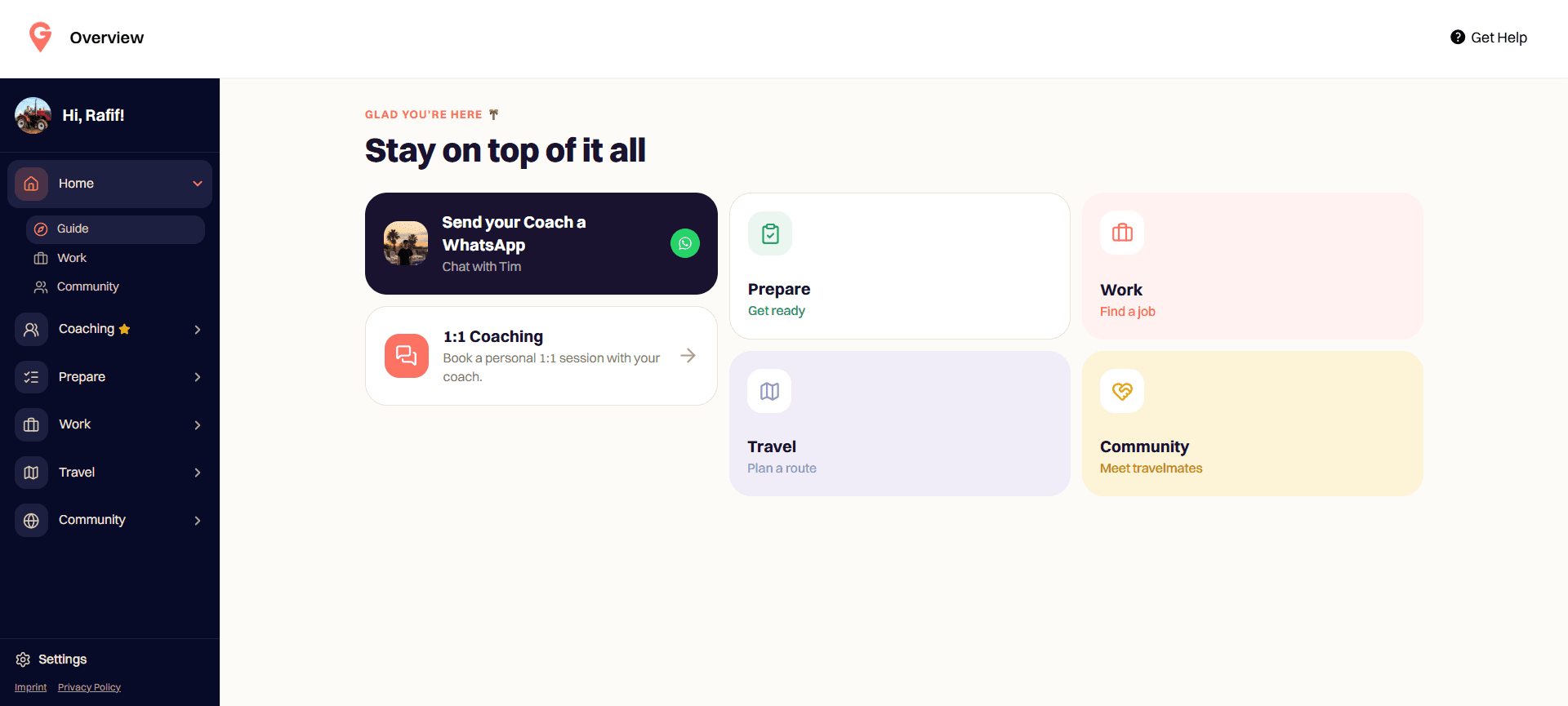This screenshot has height=706, width=1568.
Task: Open the Privacy Policy link
Action: [89, 687]
